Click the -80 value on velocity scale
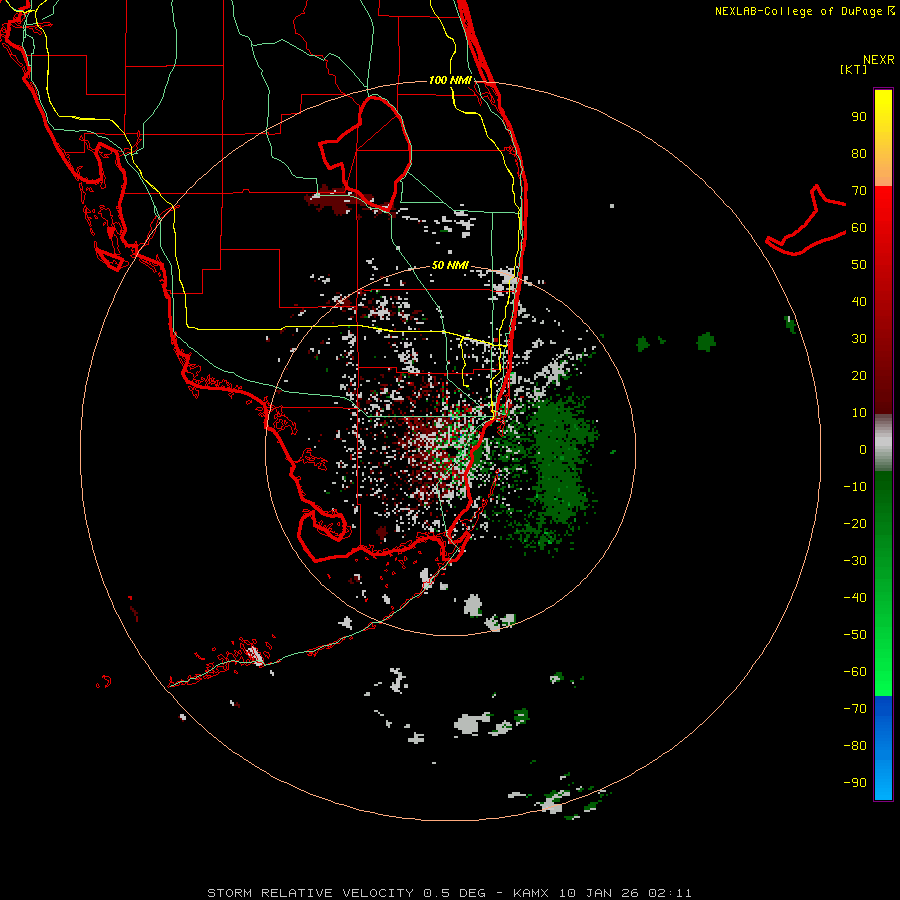The width and height of the screenshot is (900, 900). click(855, 746)
